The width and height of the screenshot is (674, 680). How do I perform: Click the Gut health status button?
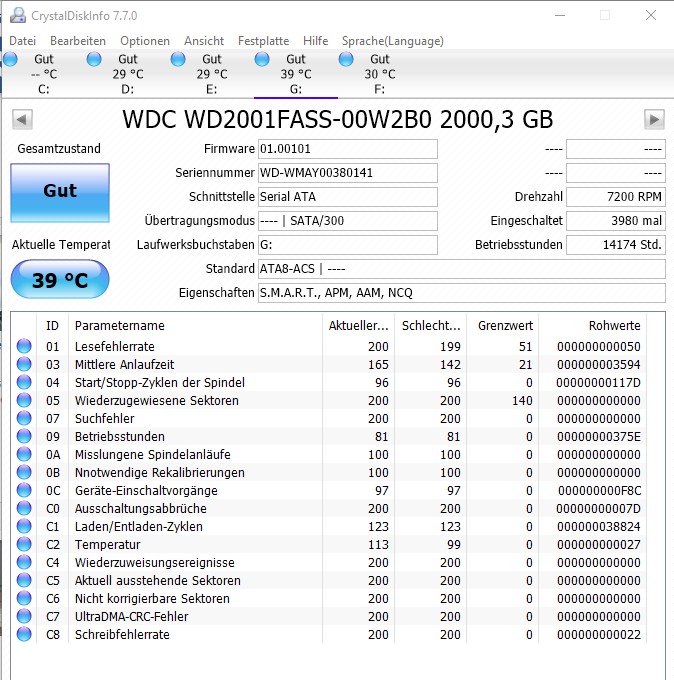pyautogui.click(x=60, y=193)
